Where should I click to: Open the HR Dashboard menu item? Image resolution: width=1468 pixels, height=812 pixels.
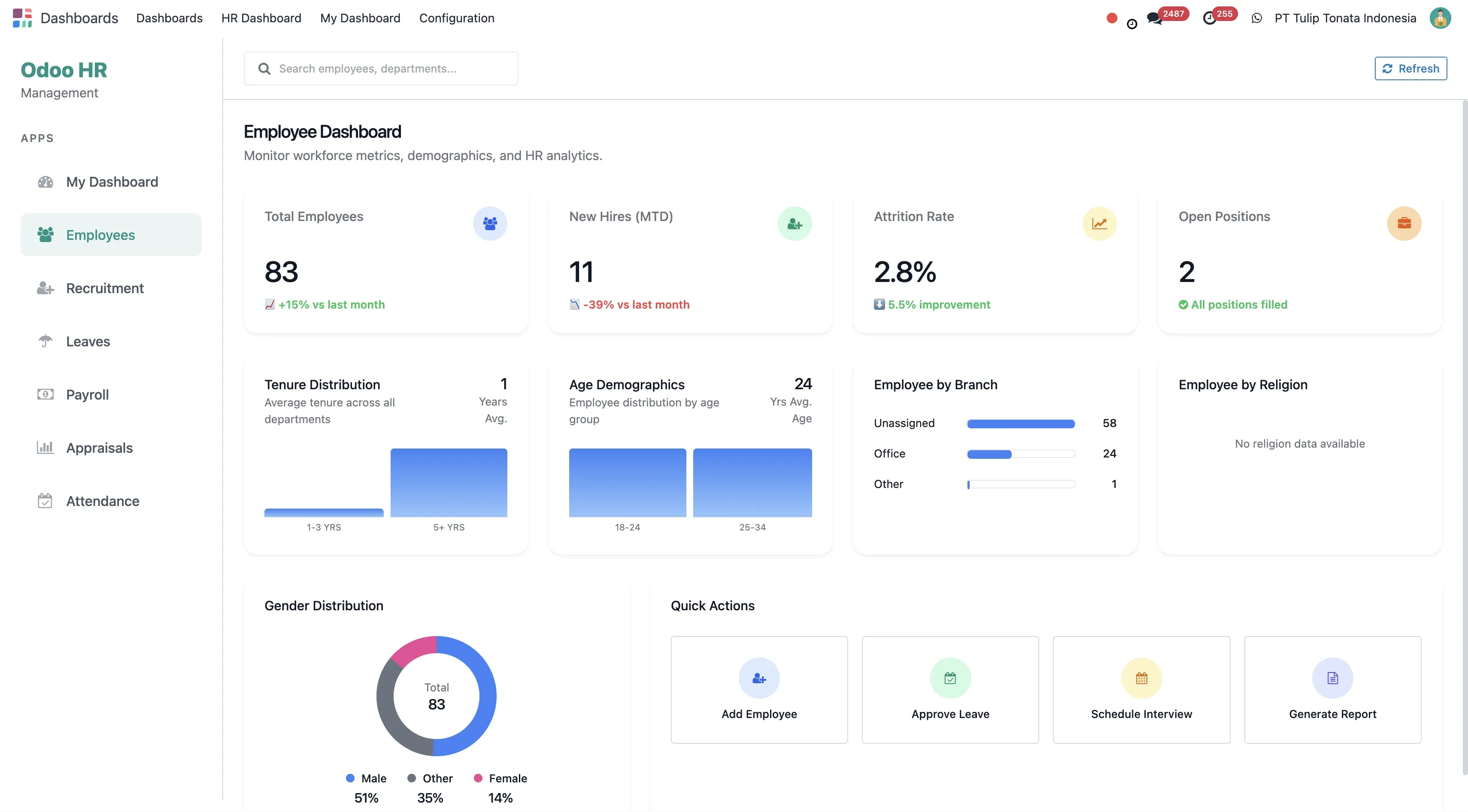click(261, 18)
